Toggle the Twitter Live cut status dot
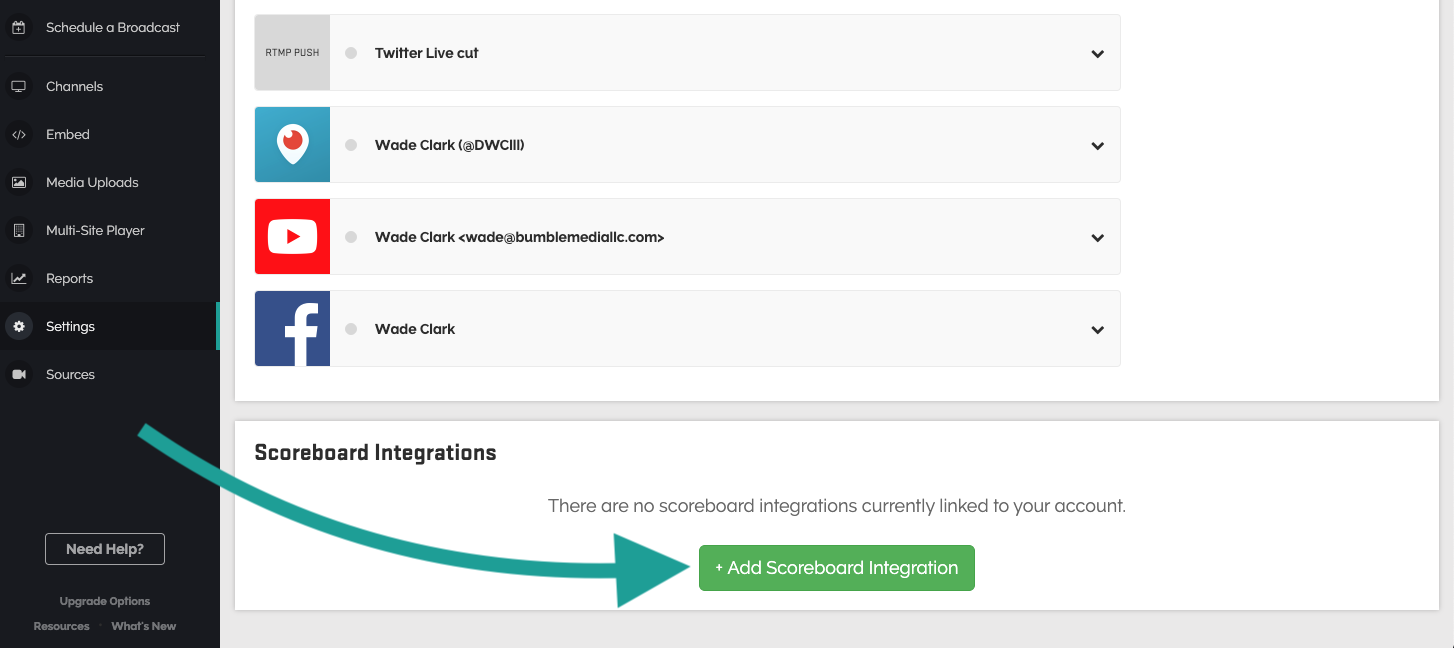This screenshot has width=1454, height=648. pyautogui.click(x=351, y=53)
